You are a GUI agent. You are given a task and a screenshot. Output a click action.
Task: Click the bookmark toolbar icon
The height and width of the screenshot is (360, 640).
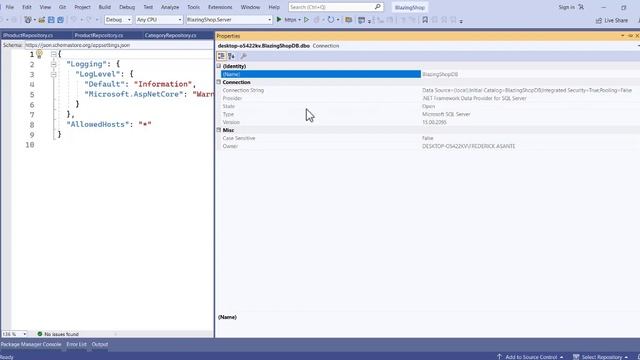[x=425, y=20]
